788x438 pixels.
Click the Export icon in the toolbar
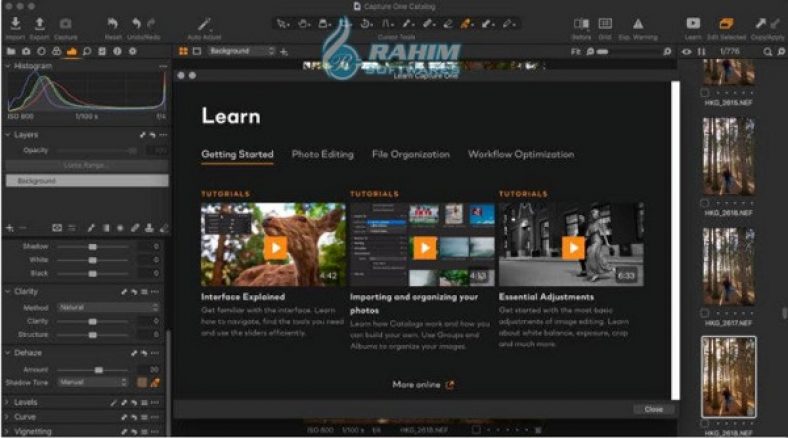[39, 24]
